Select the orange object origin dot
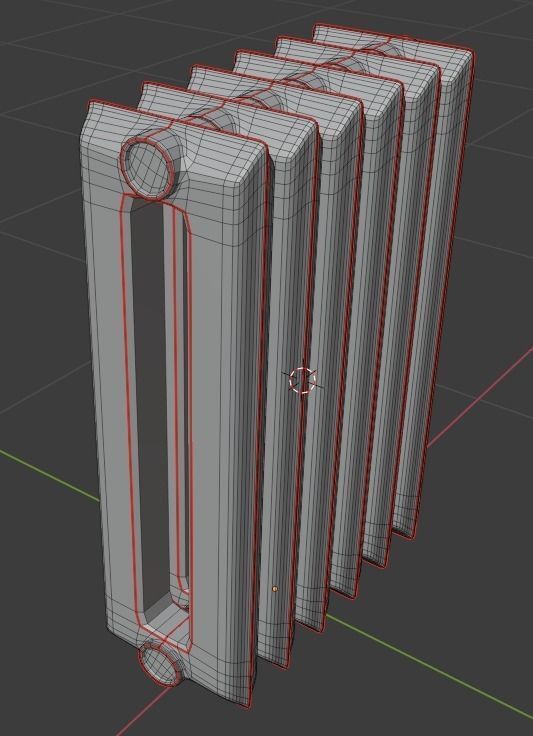This screenshot has height=736, width=533. tap(275, 589)
